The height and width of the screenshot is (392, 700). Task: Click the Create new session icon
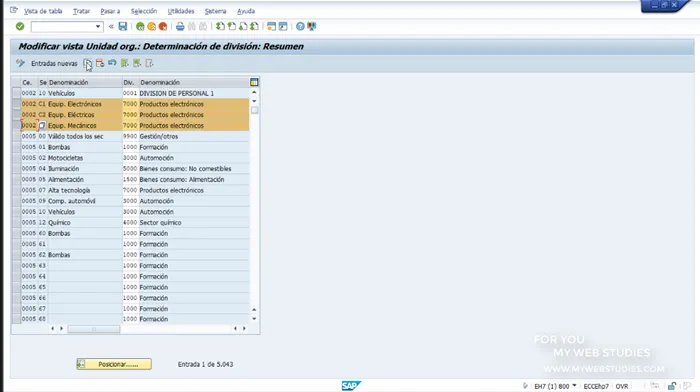point(271,26)
